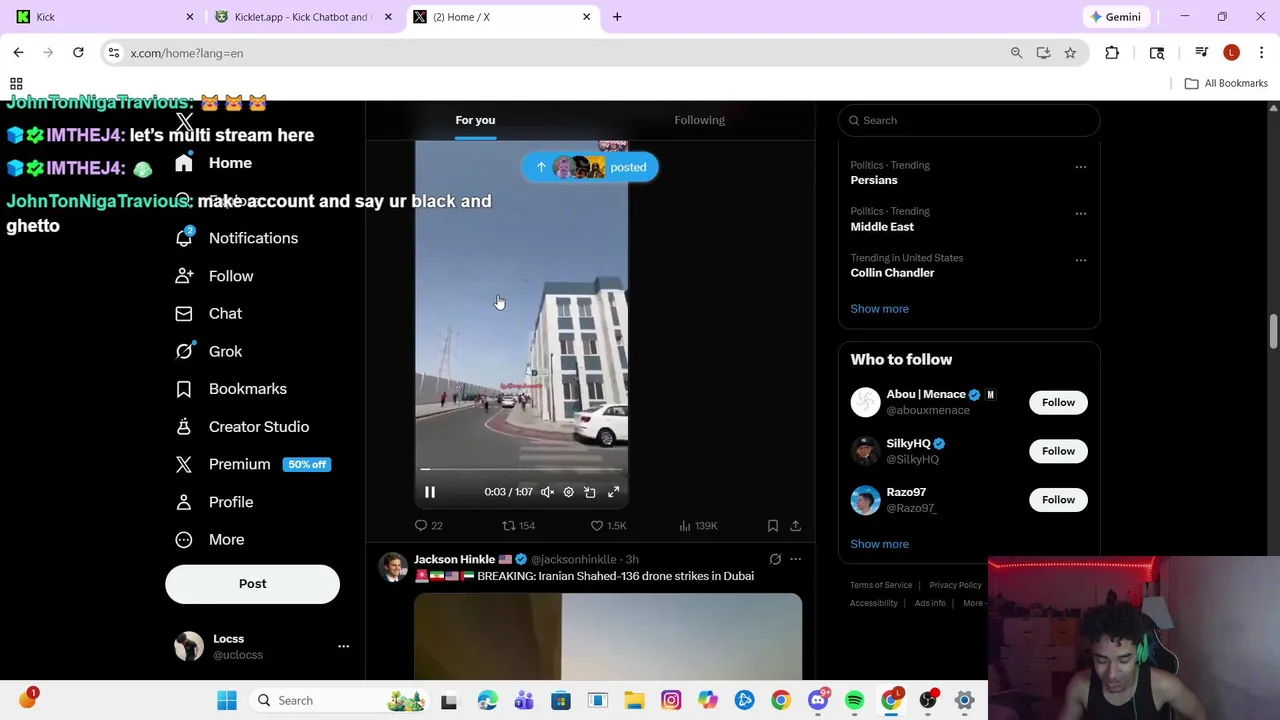
Task: Open Chat in the X sidebar
Action: [x=208, y=314]
